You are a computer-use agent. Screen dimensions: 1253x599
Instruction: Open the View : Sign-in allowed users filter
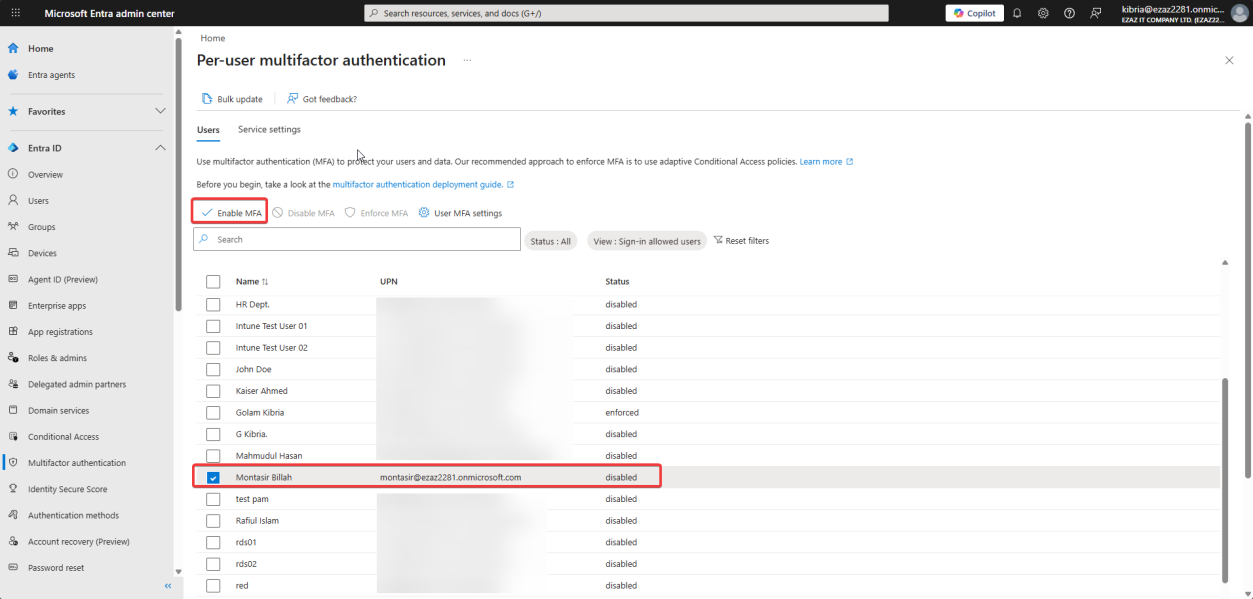click(x=647, y=241)
